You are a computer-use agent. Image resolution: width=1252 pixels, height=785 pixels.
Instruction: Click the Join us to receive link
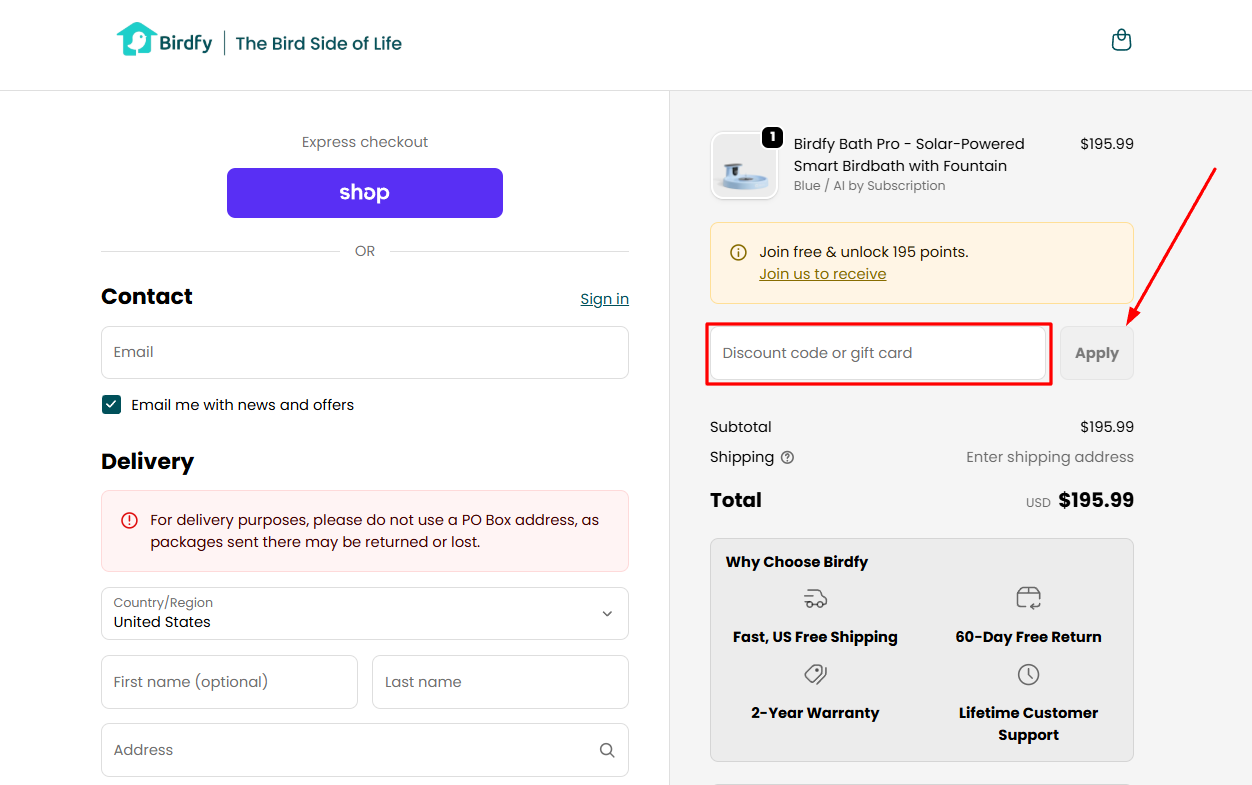pos(822,274)
